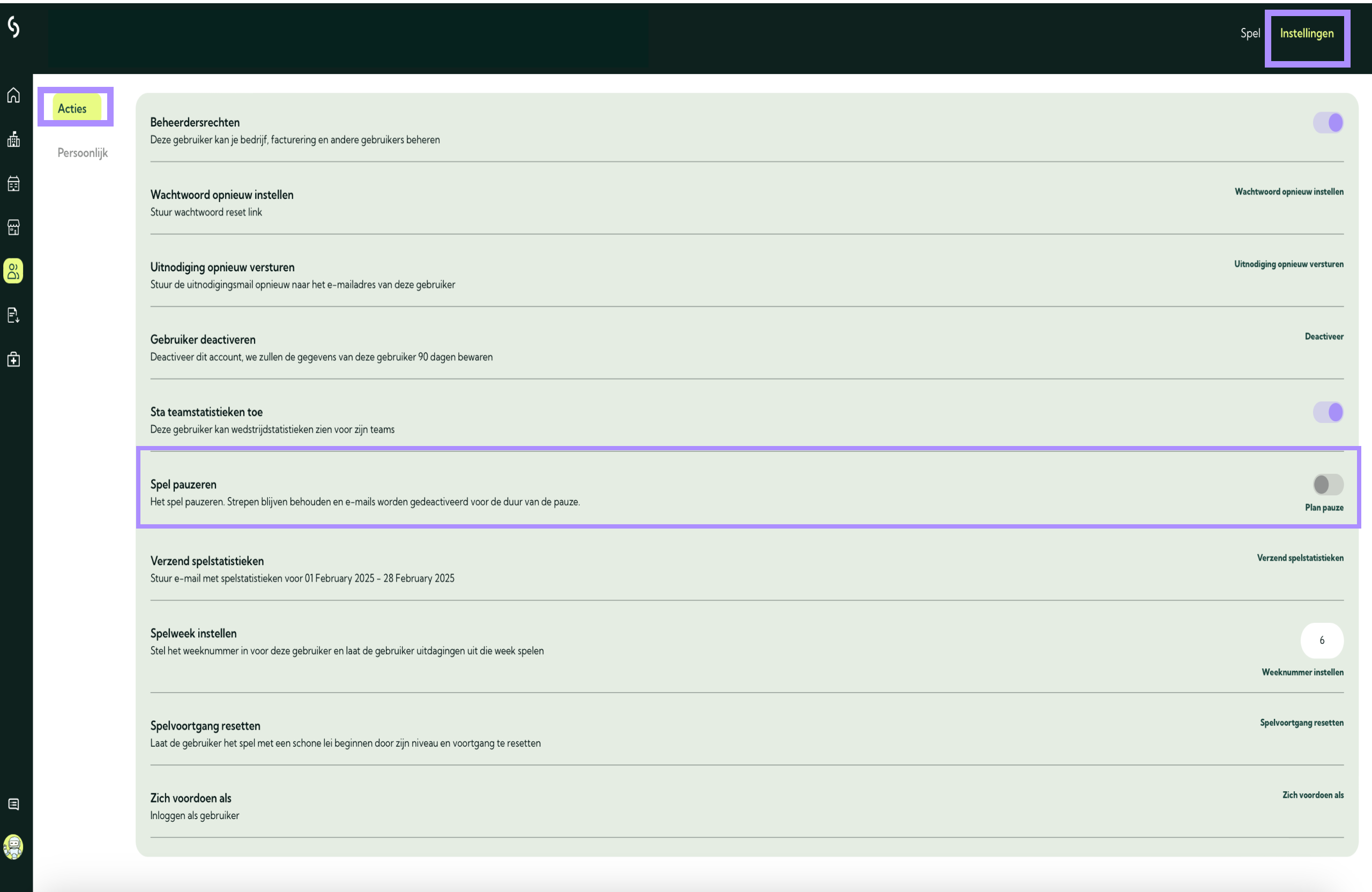Click the Verzend spelstatistieken action link
Screen dimensions: 1372x892
[1300, 558]
